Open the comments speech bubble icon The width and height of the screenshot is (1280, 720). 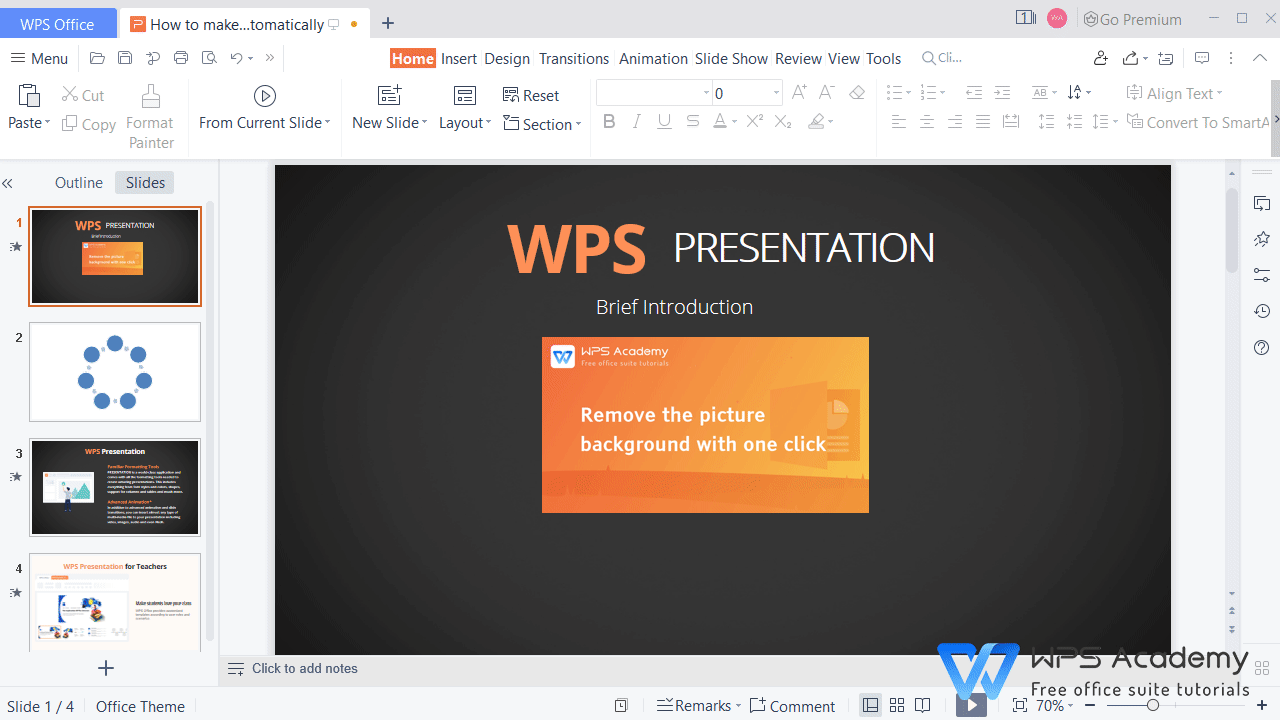1203,58
